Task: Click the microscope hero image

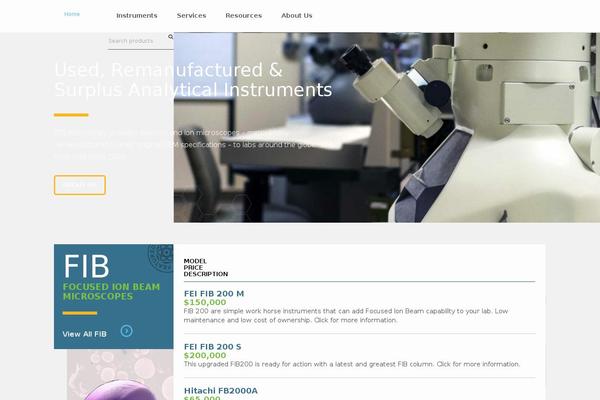Action: click(387, 127)
